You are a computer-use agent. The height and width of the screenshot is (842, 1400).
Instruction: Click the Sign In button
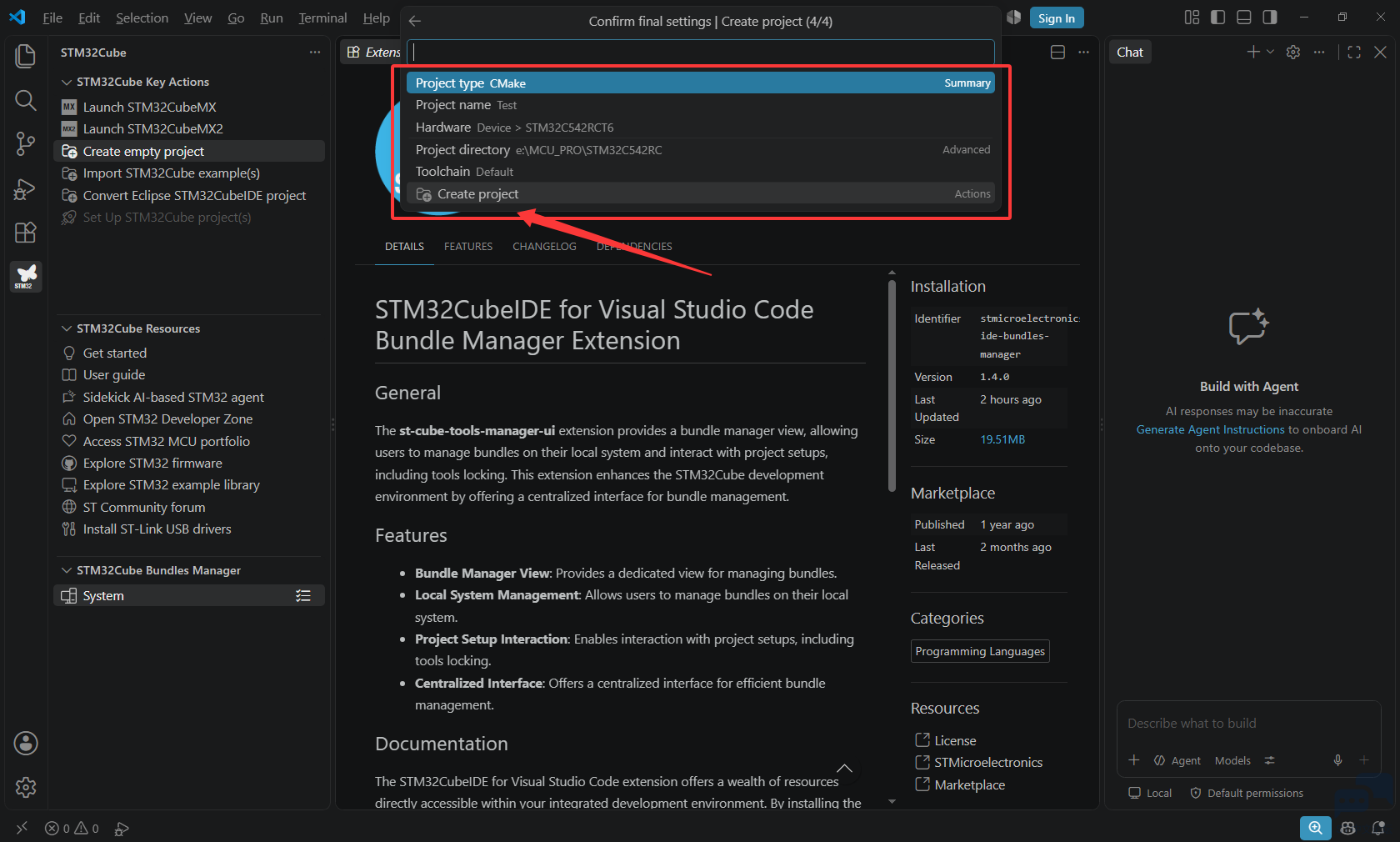coord(1057,18)
